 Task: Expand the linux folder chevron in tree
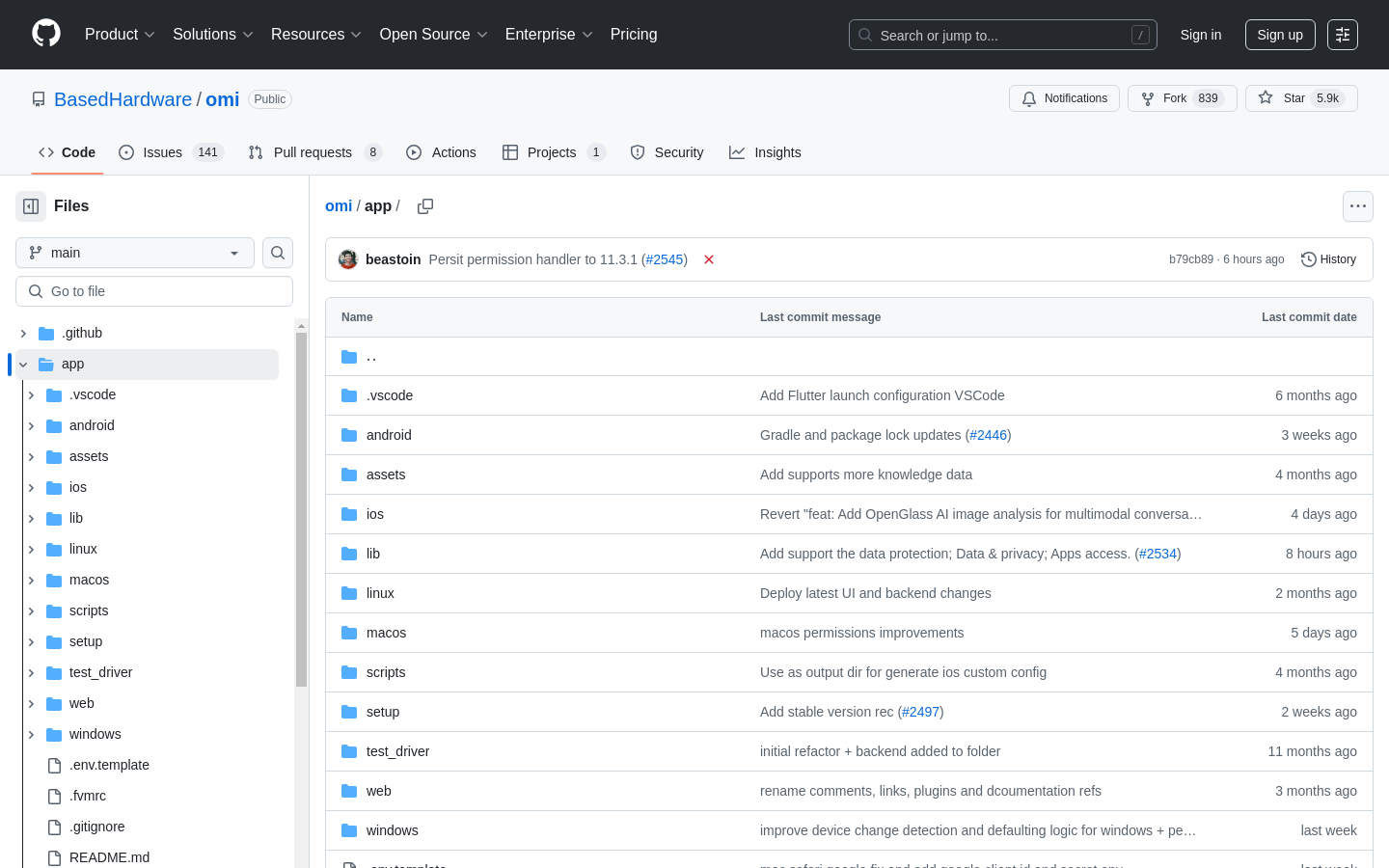click(31, 550)
